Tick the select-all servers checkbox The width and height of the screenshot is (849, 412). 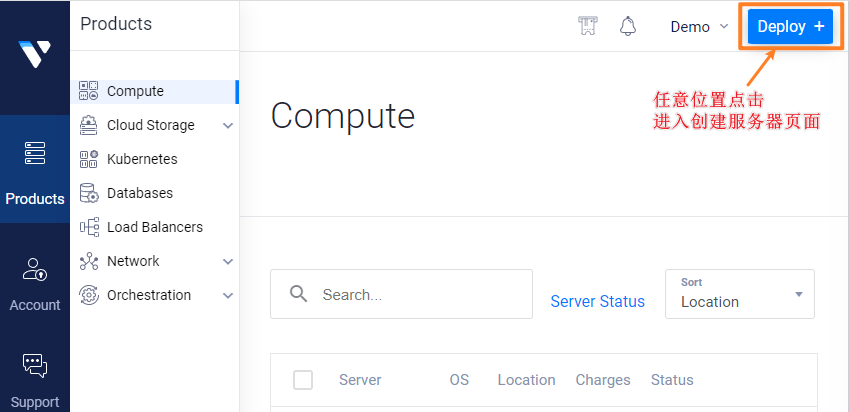pyautogui.click(x=303, y=380)
